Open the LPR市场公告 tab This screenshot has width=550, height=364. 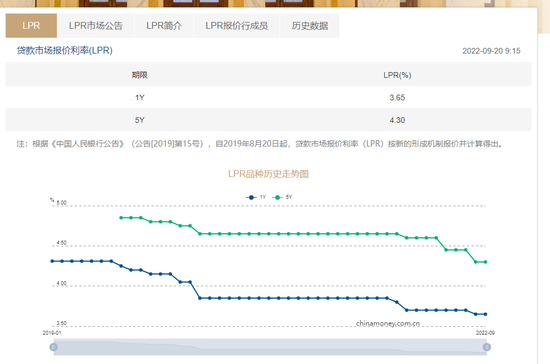(x=96, y=26)
